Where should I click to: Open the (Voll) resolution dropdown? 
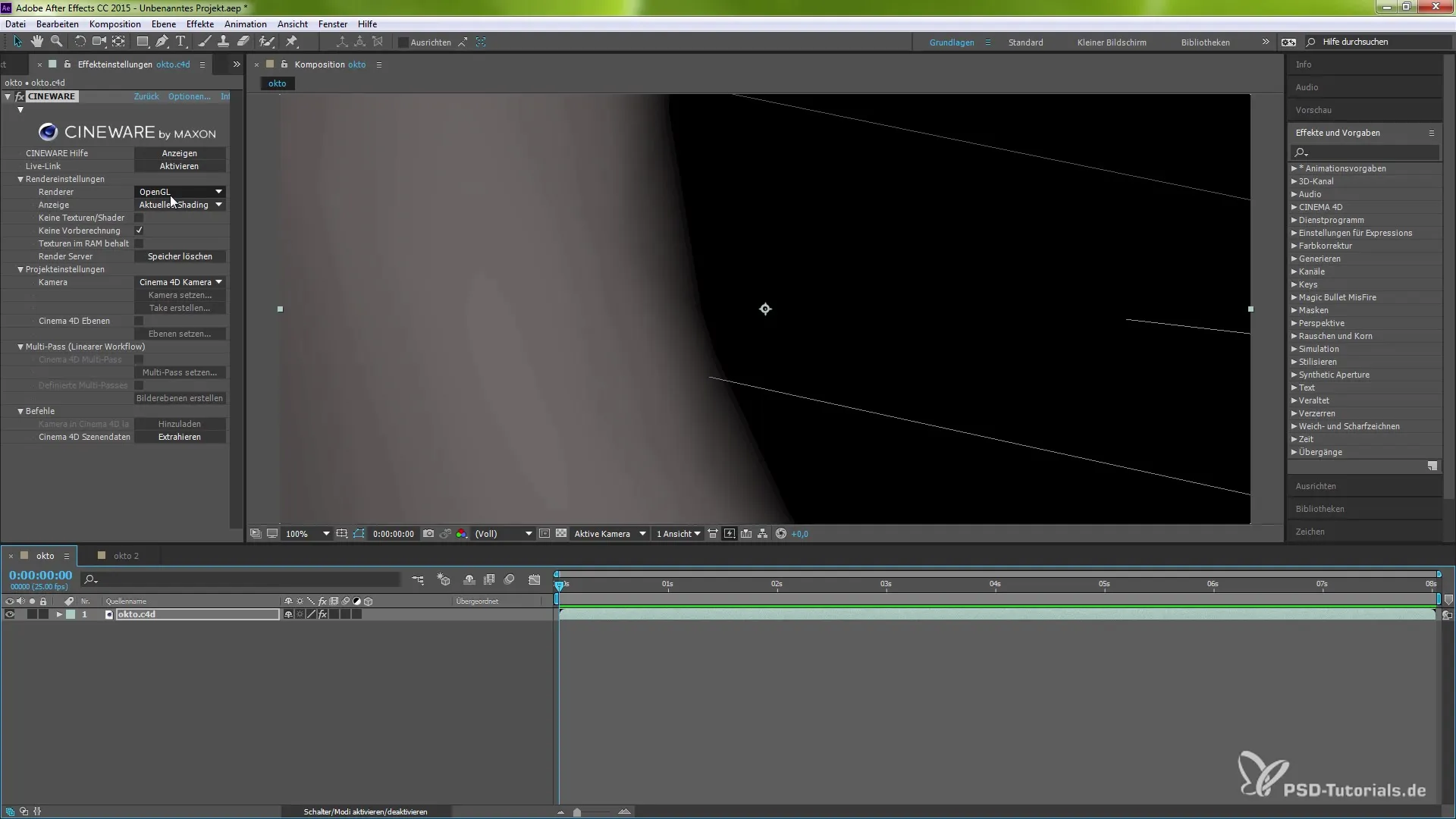[504, 534]
